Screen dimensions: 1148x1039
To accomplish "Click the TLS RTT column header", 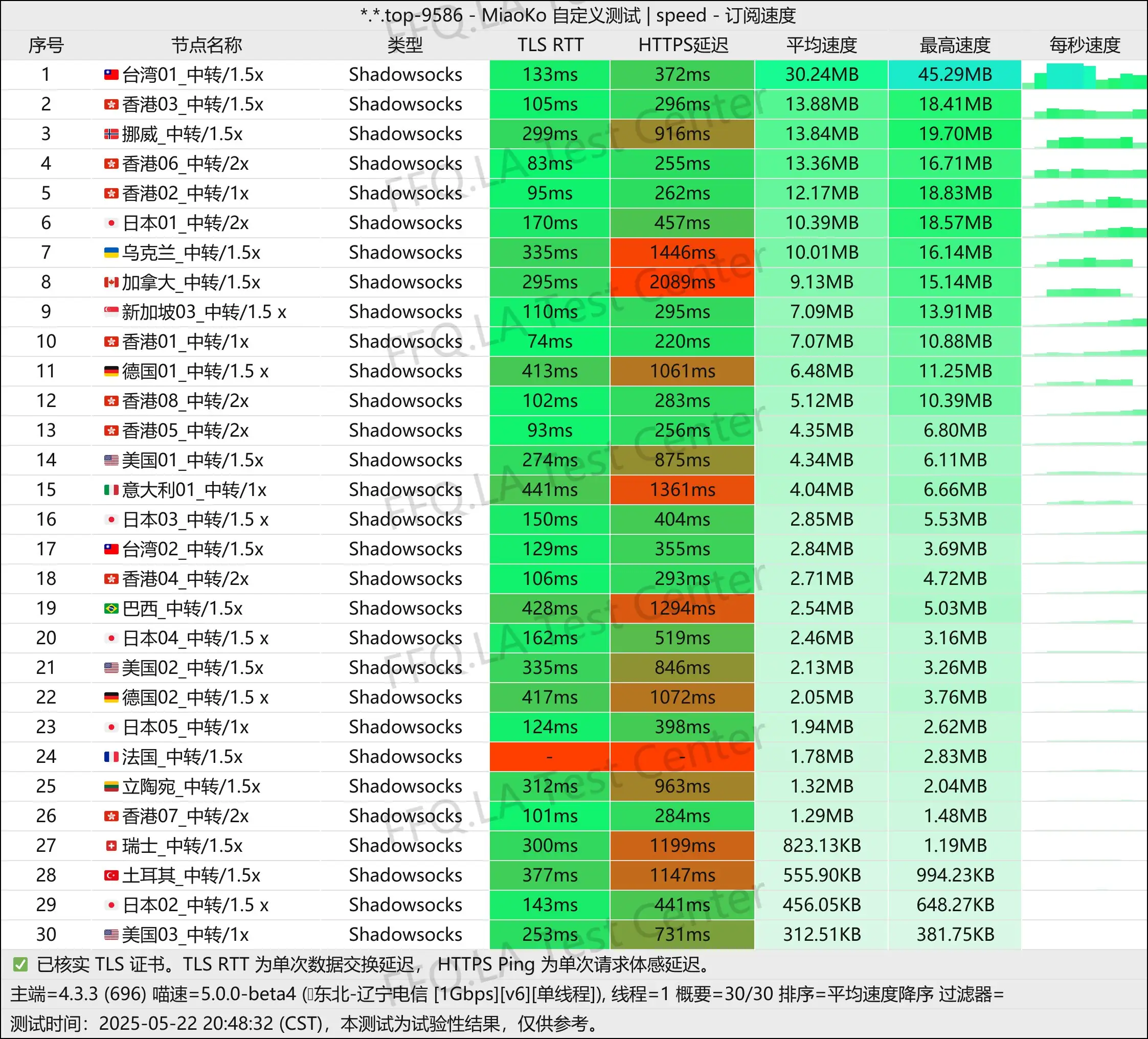I will pos(550,45).
